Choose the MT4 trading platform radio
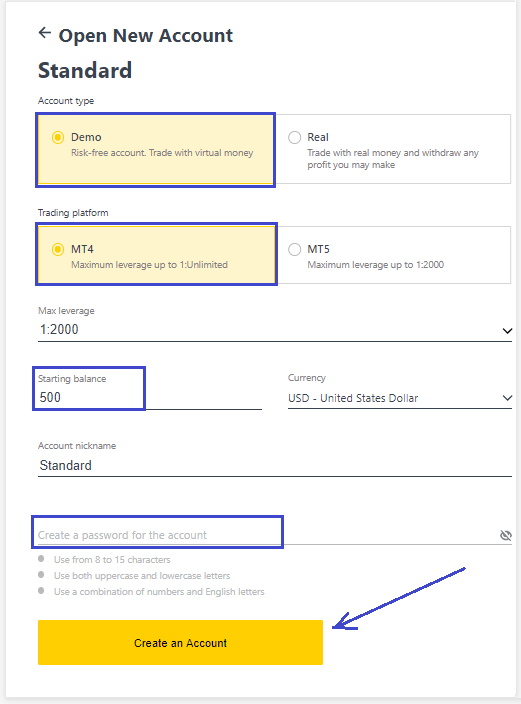The image size is (521, 704). tap(58, 249)
